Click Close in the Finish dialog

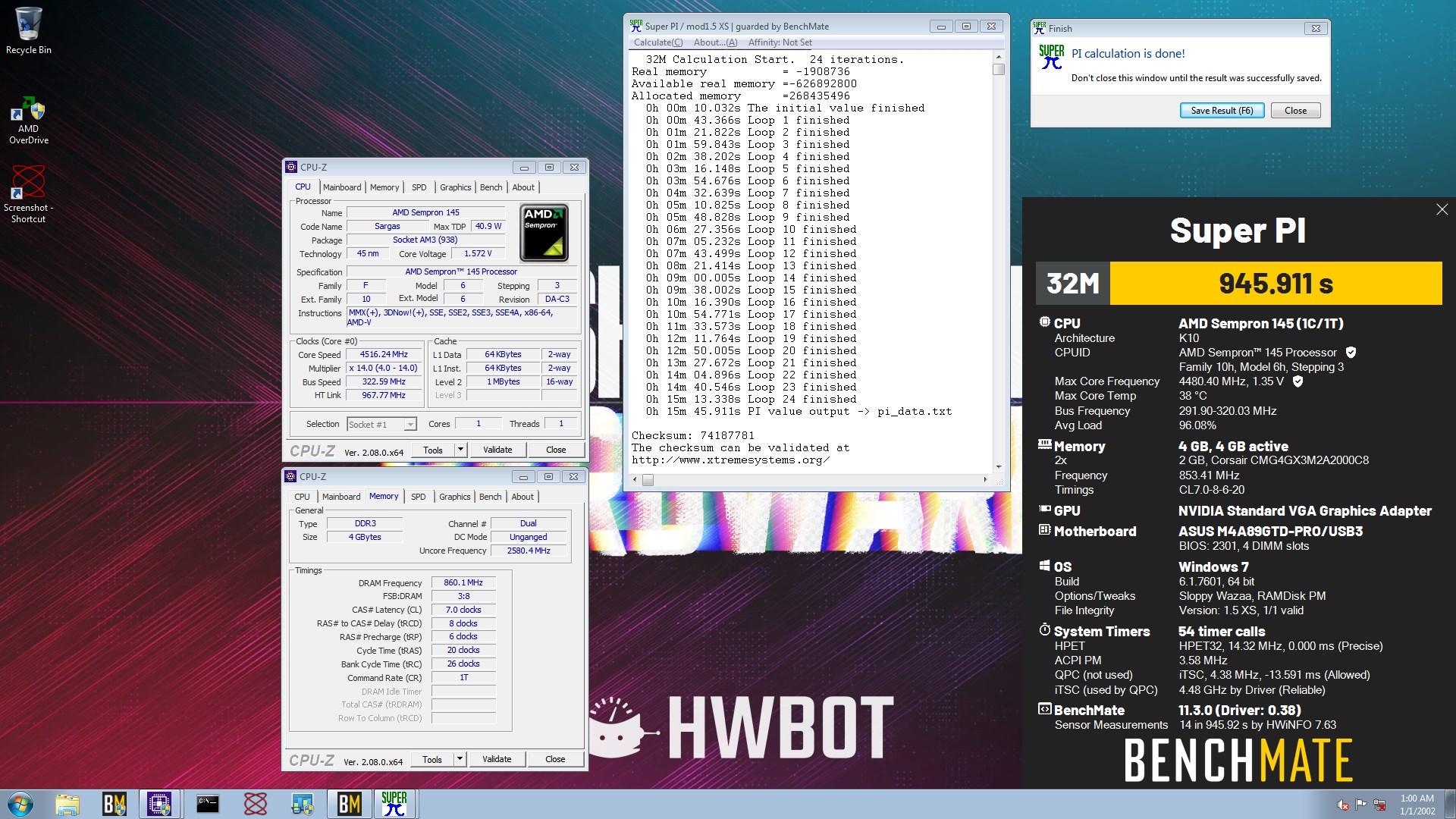(1295, 111)
